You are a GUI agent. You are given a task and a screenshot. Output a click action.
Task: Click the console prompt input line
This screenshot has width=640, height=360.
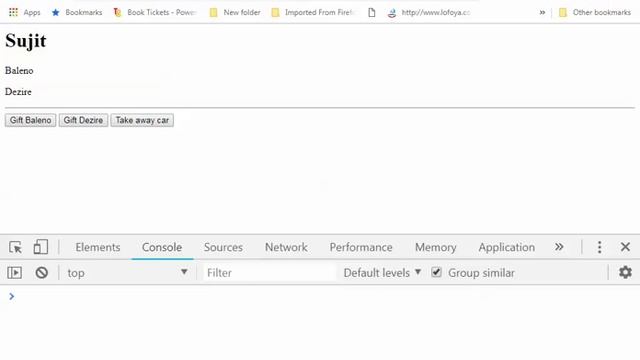320,296
